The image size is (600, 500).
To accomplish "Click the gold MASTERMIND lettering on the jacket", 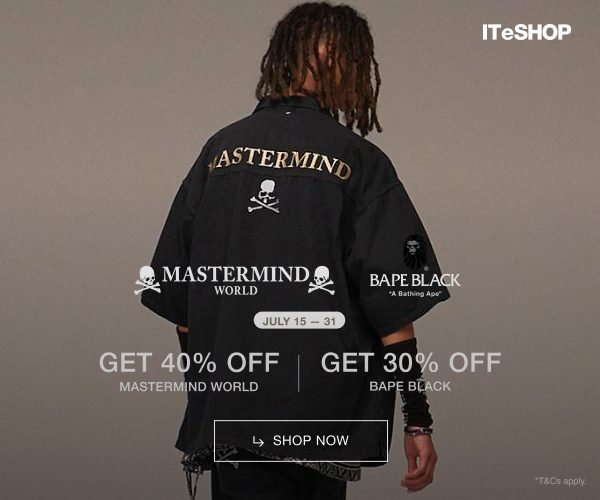I will click(279, 162).
